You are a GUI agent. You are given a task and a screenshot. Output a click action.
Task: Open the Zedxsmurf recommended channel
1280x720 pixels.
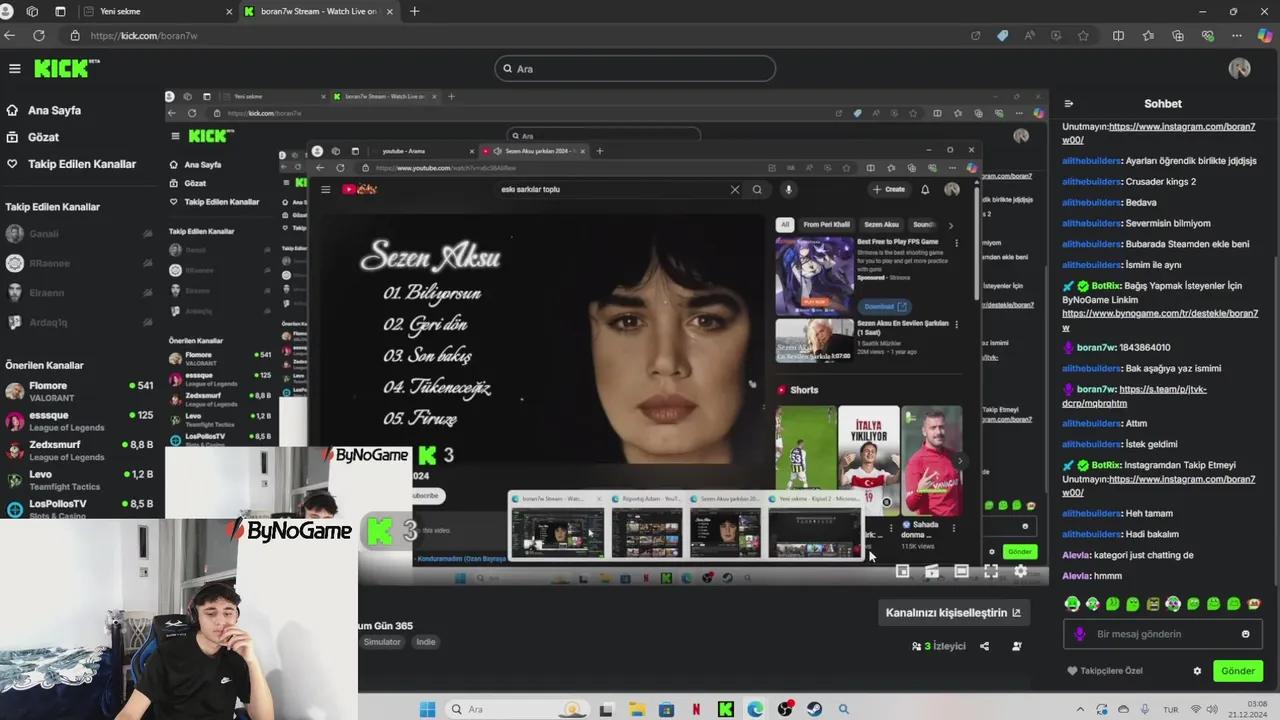(x=80, y=450)
